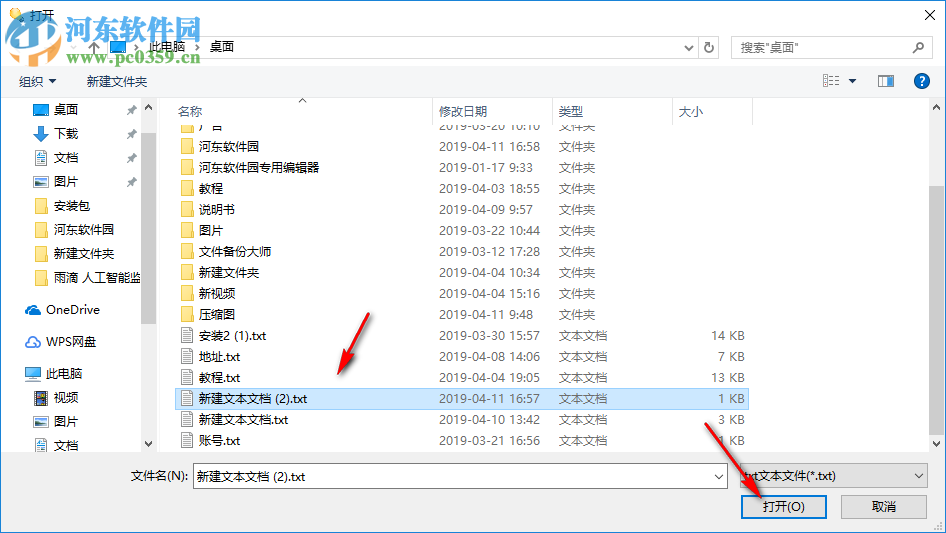Open 雨滴 人工智能 folder in sidebar
The width and height of the screenshot is (946, 533).
click(97, 278)
